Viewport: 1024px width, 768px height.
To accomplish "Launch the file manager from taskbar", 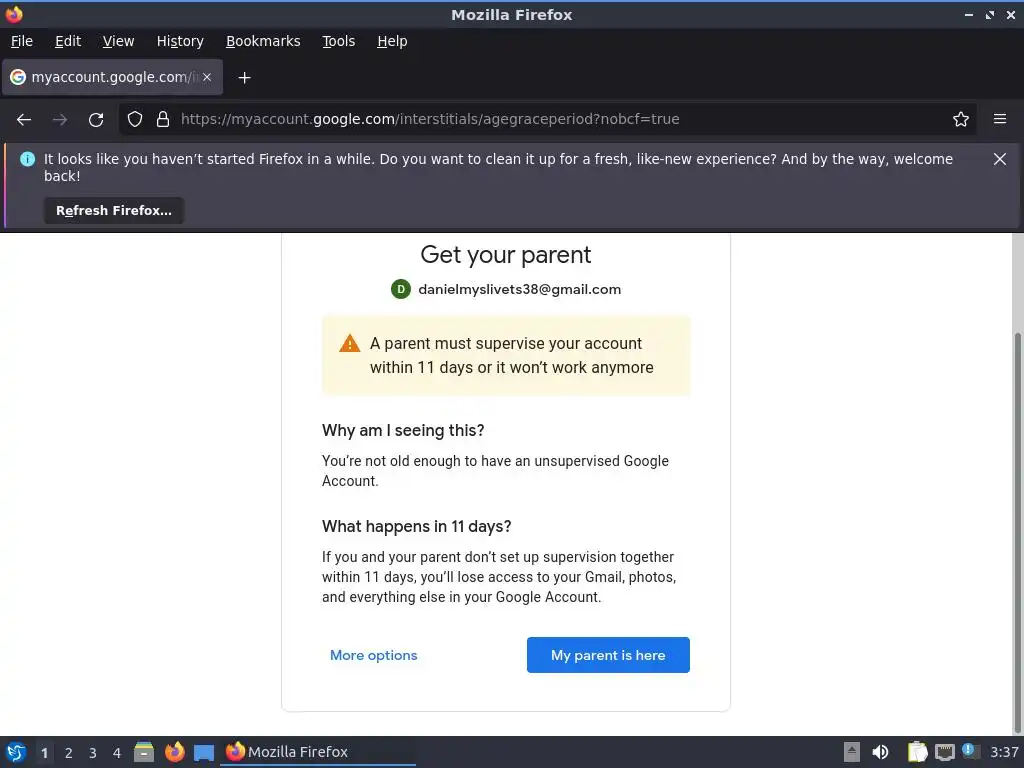I will (144, 752).
